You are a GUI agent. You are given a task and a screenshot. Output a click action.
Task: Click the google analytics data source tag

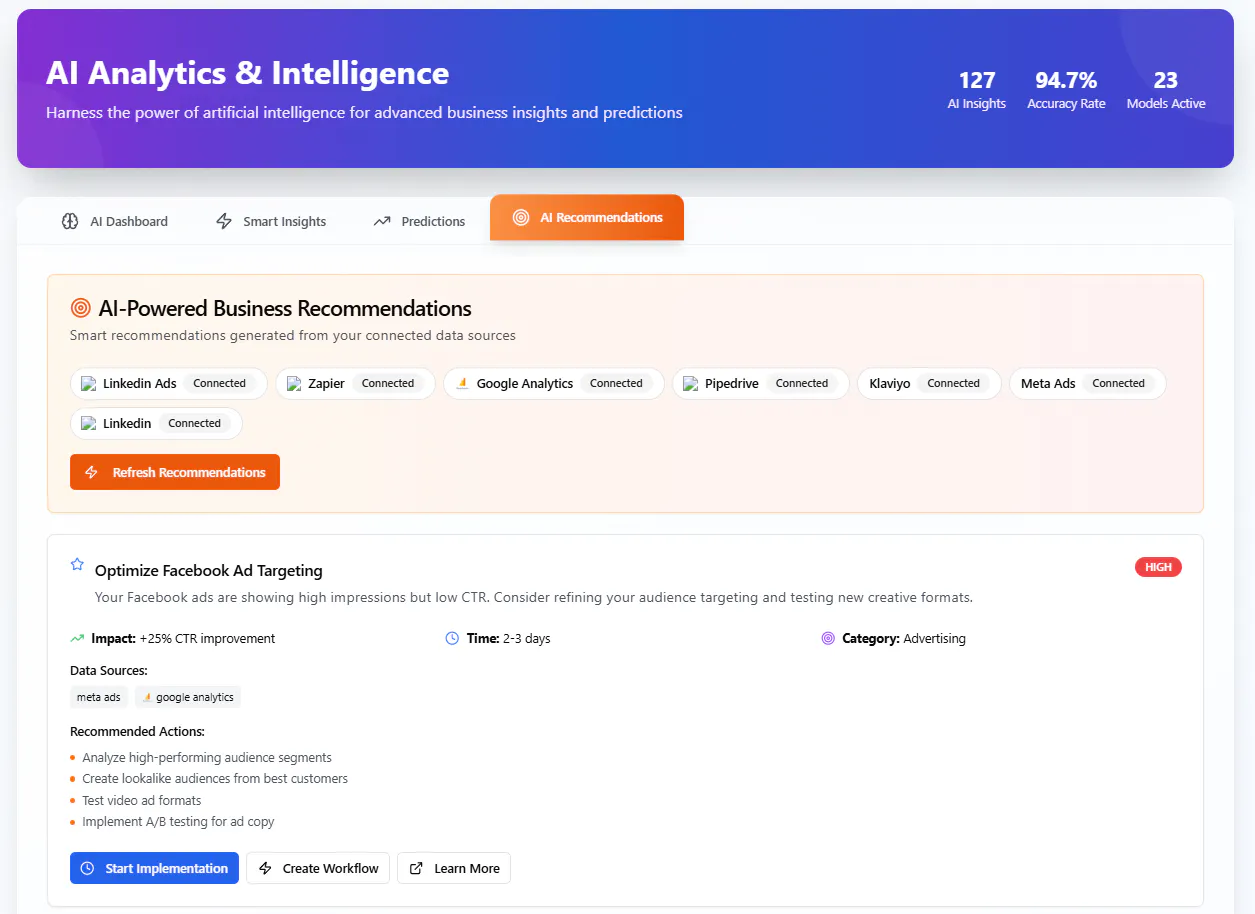[x=188, y=697]
